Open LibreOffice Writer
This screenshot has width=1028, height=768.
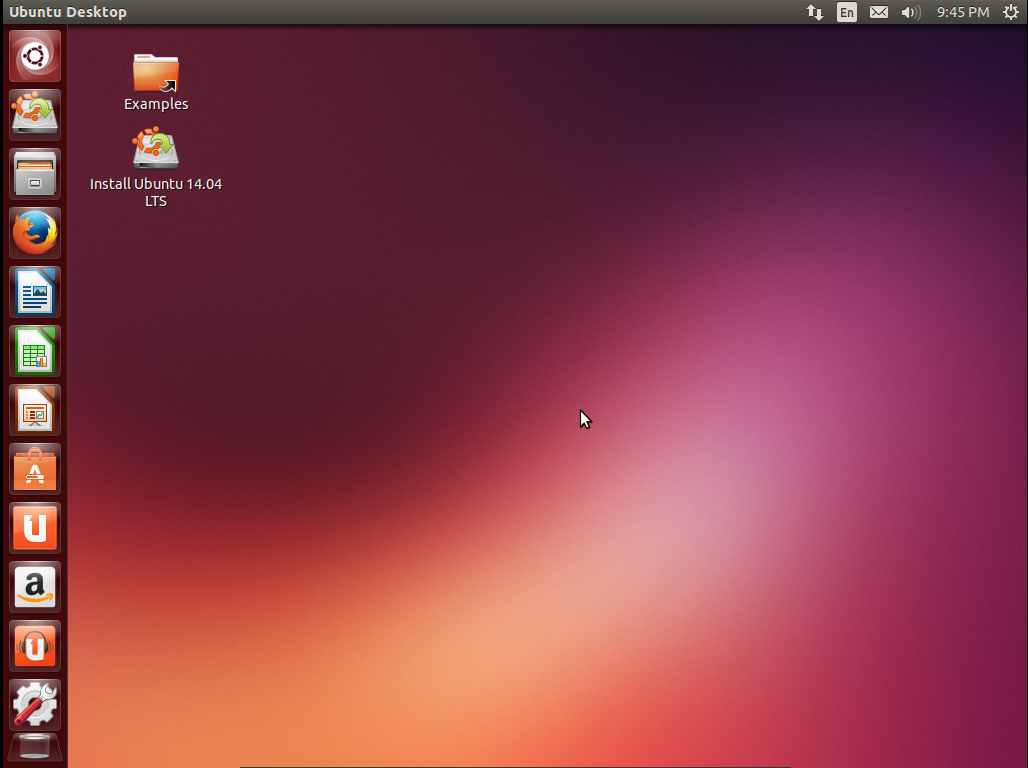pyautogui.click(x=35, y=292)
